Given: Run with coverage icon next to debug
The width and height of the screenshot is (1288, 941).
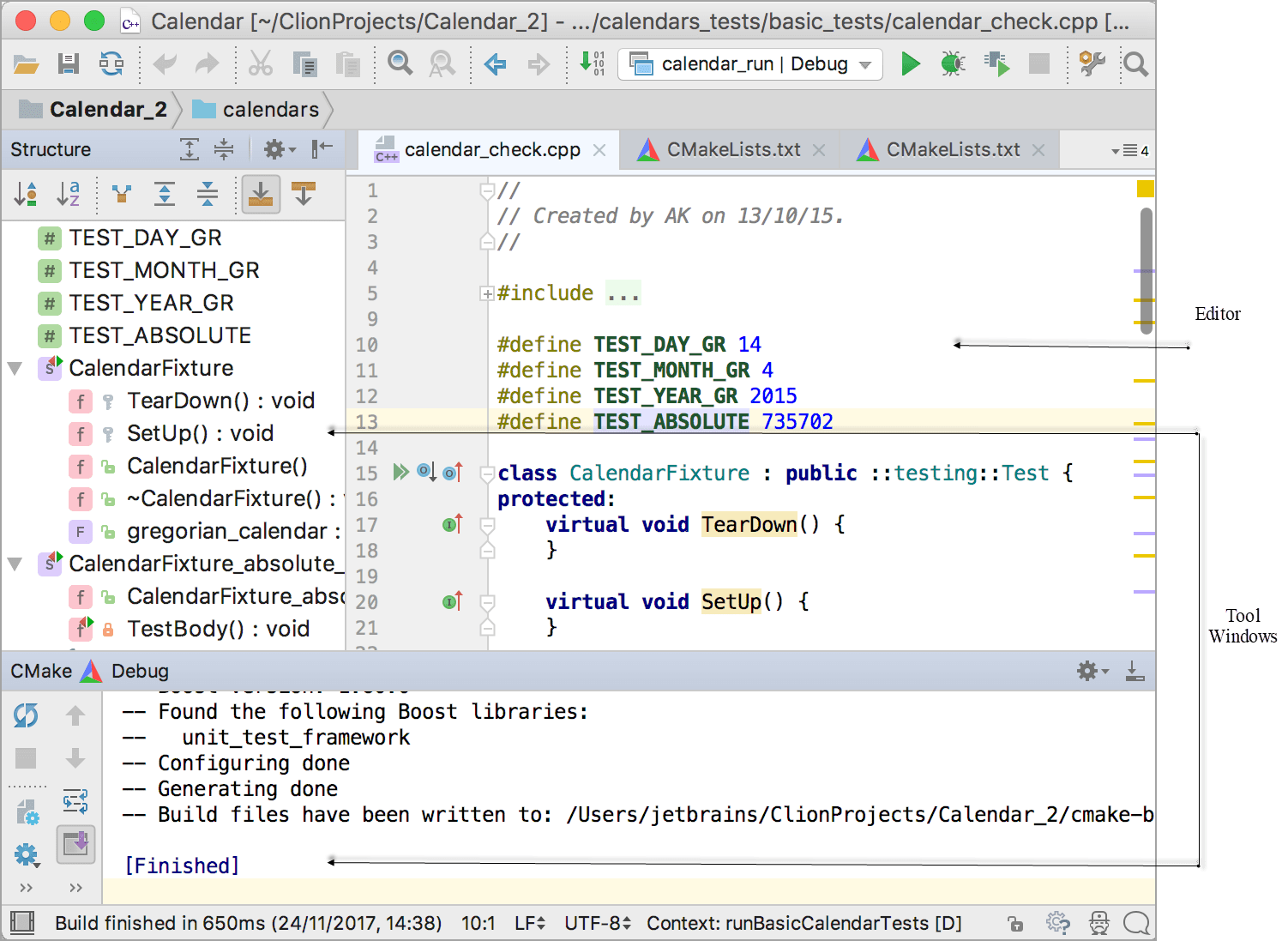Looking at the screenshot, I should tap(996, 63).
